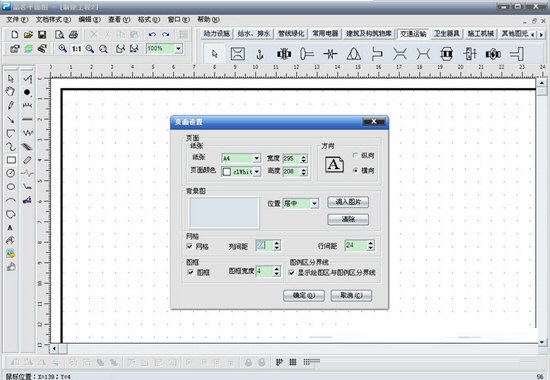Click the blue Redo arrow

[166, 34]
